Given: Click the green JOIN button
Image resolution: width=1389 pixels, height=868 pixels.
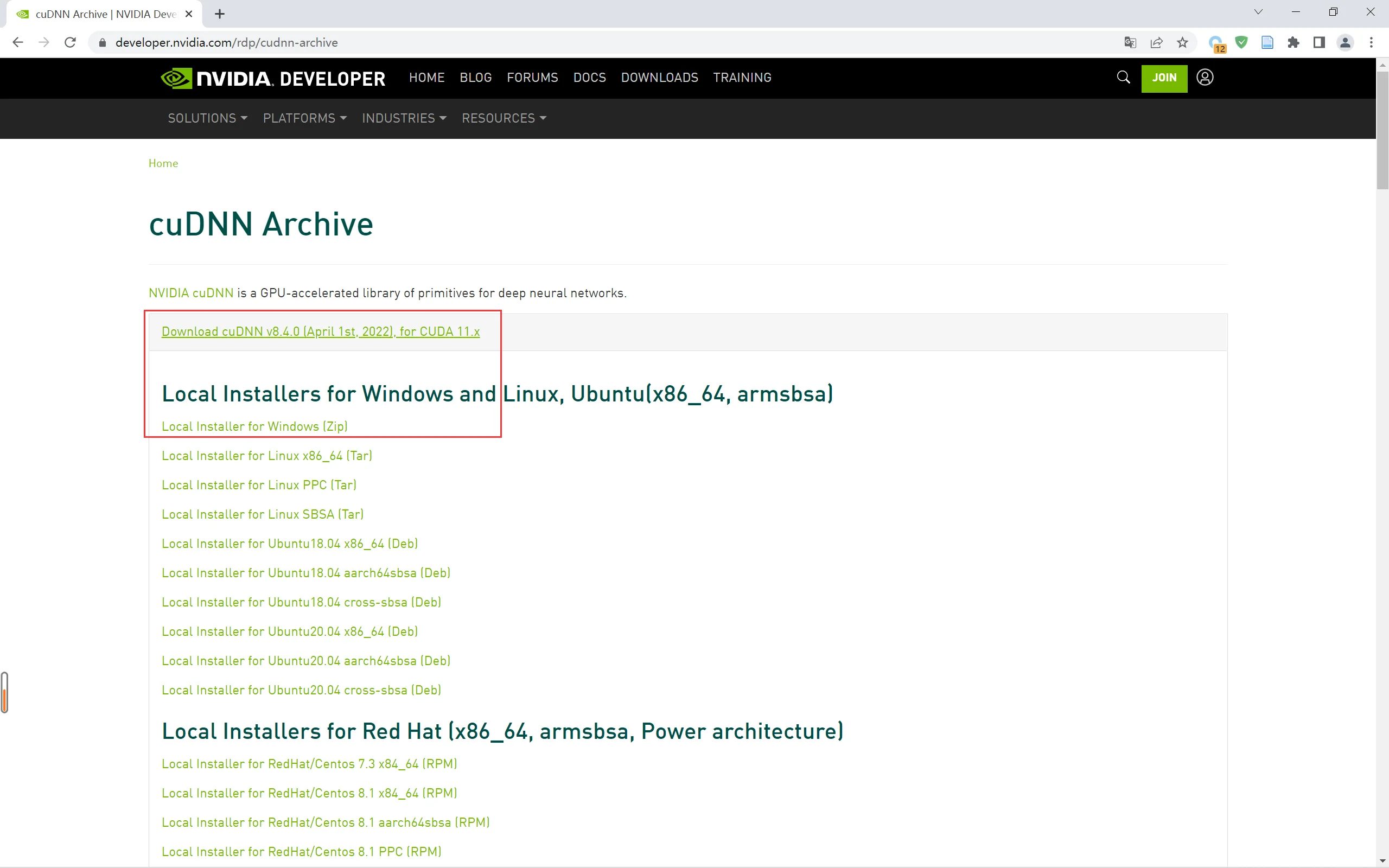Looking at the screenshot, I should pyautogui.click(x=1163, y=78).
